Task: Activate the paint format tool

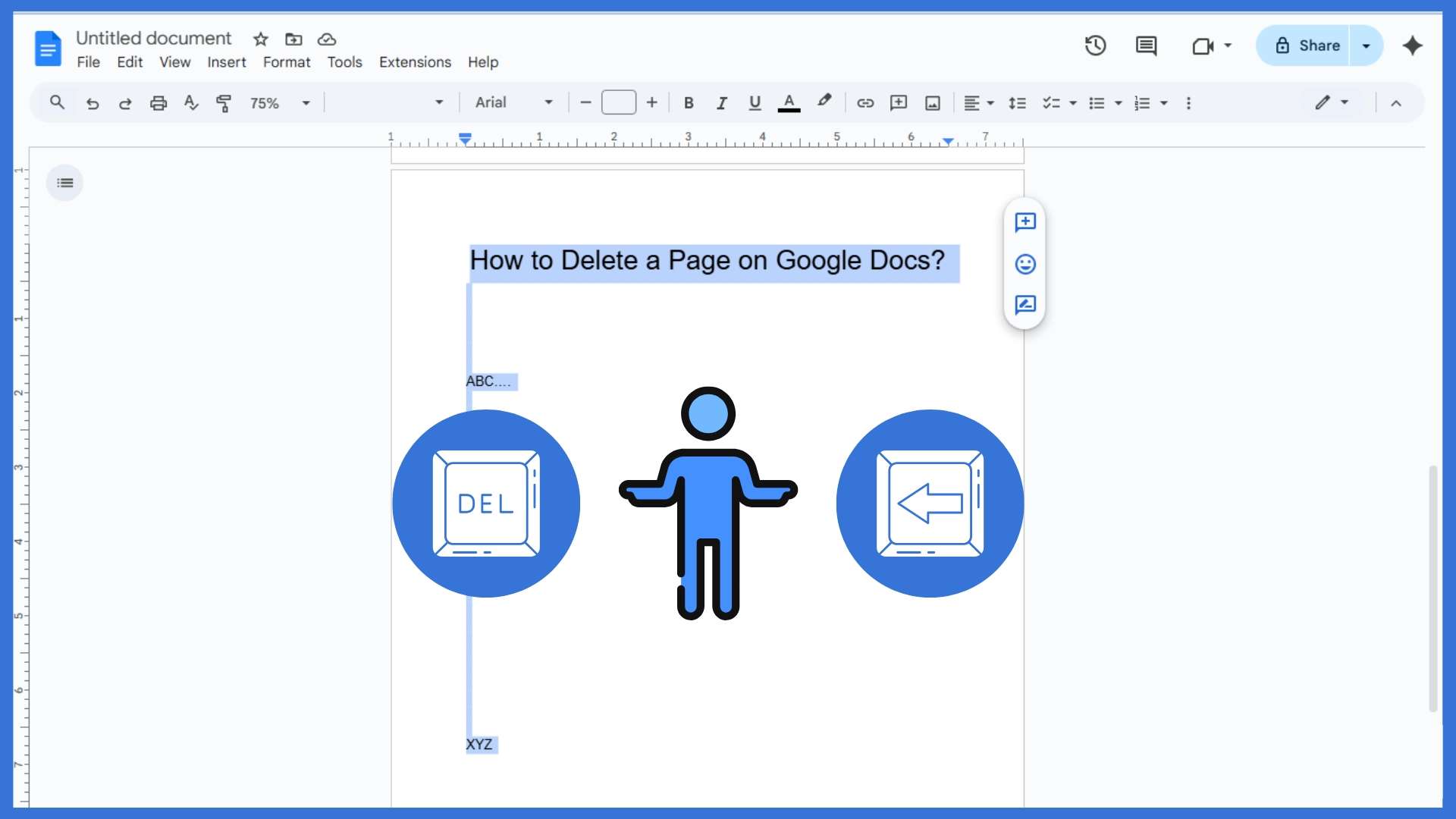Action: [x=224, y=103]
